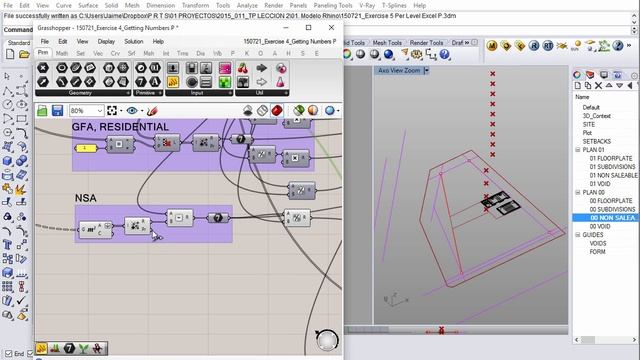
Task: Choose the circle parameter hexagon in Geometry group
Action: (62, 68)
